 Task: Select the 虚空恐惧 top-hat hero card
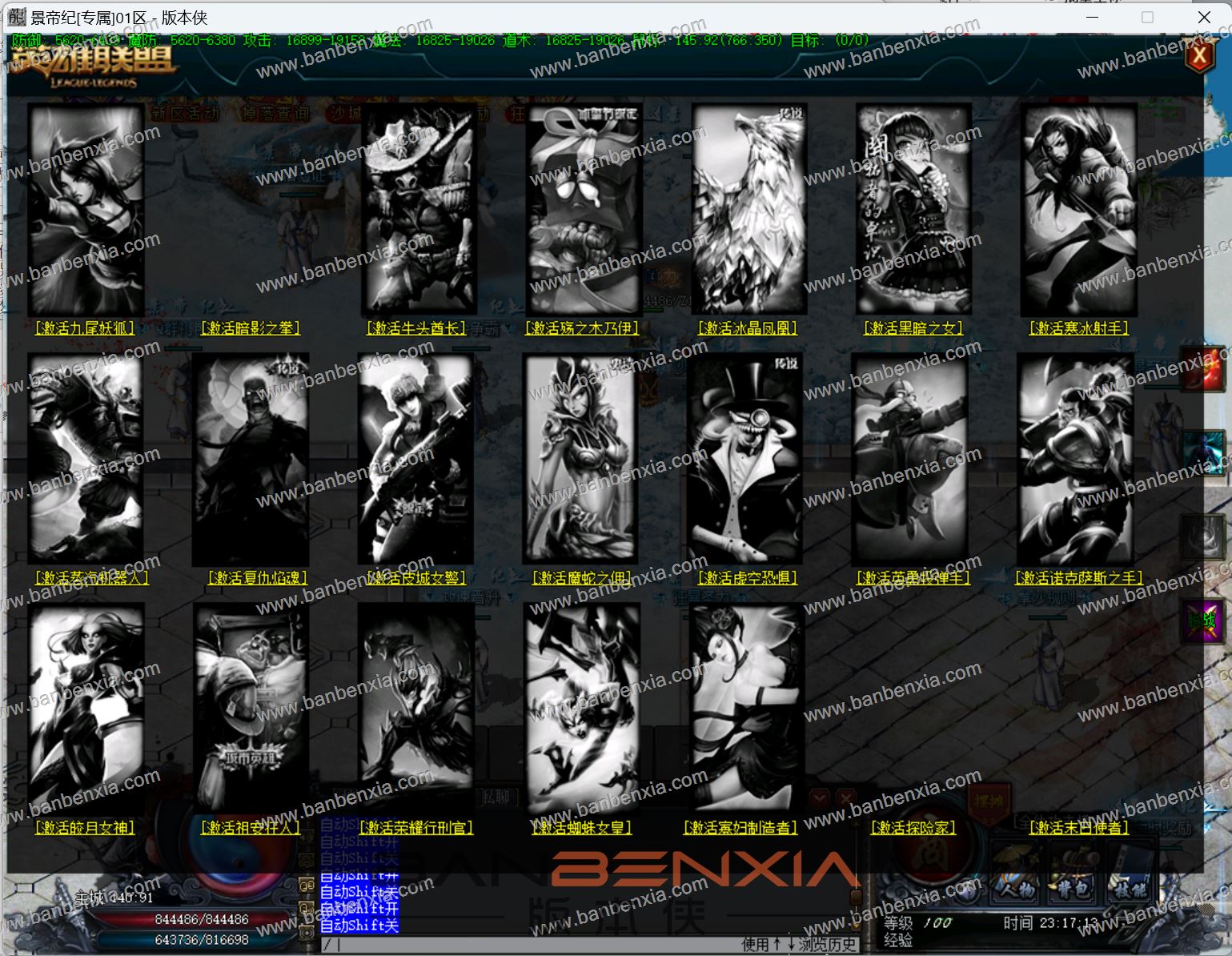[745, 460]
